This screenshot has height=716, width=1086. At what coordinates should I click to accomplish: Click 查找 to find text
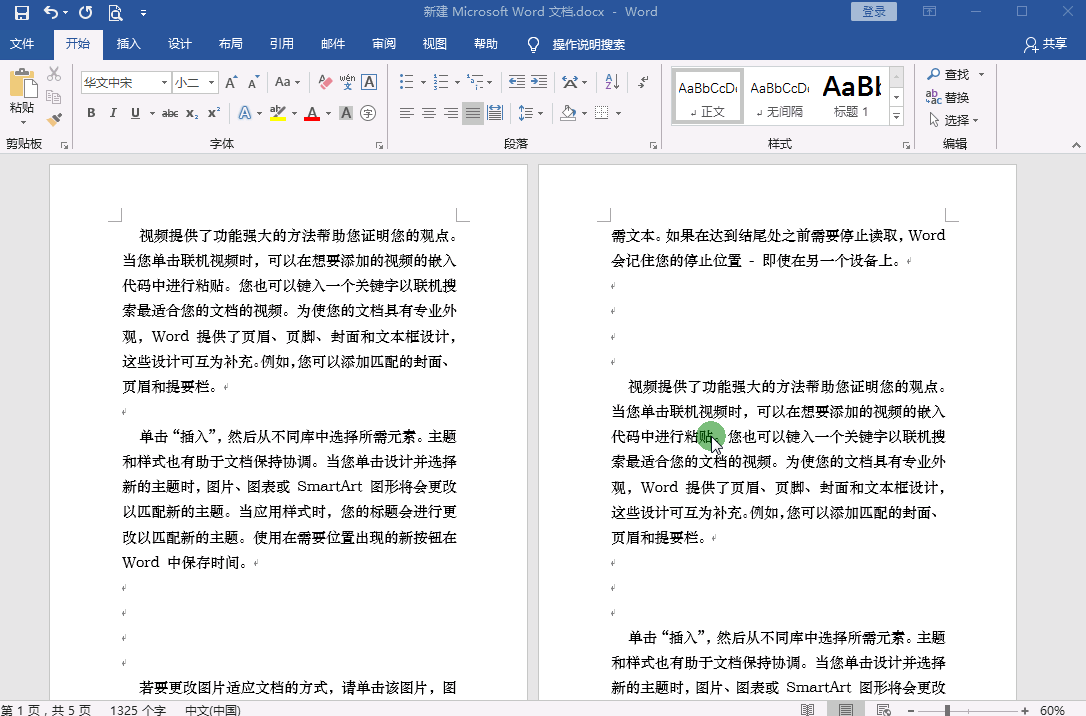tap(949, 74)
